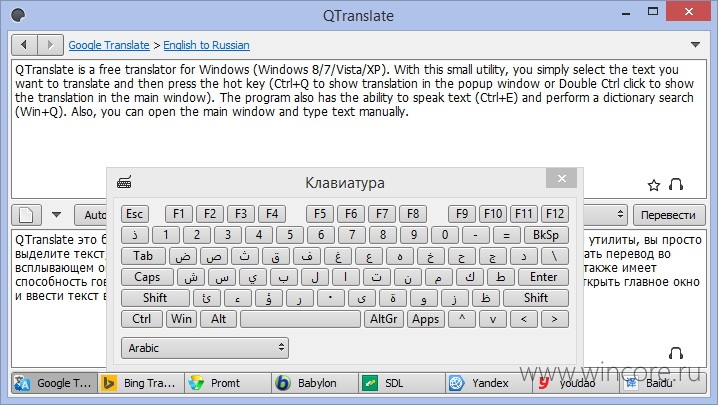Open the English to Russian language link
The width and height of the screenshot is (718, 405).
(x=207, y=45)
